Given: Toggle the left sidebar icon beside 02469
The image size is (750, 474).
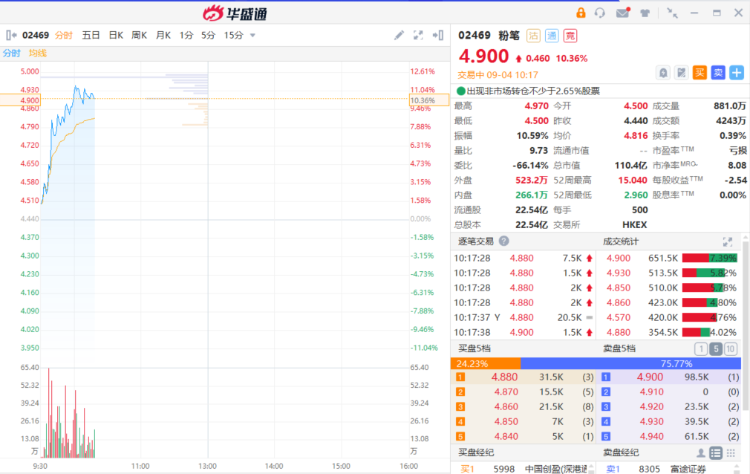Looking at the screenshot, I should tap(11, 35).
